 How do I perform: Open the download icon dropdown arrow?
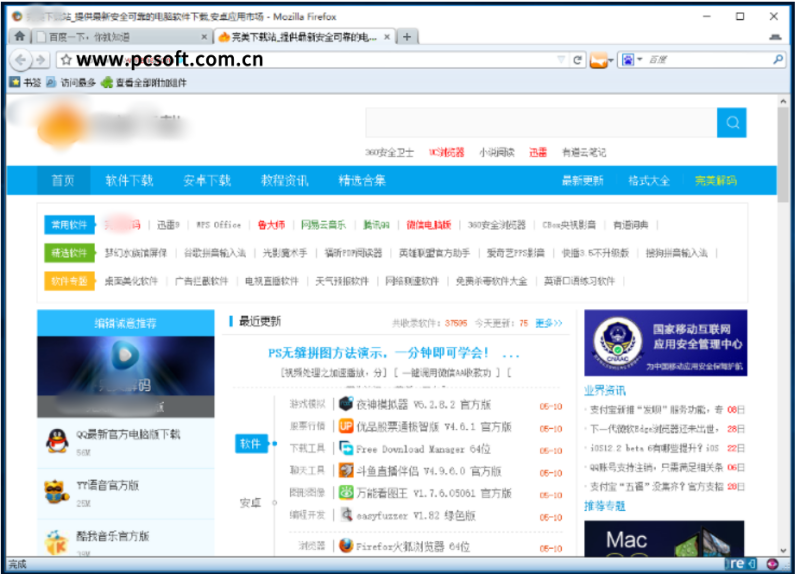click(610, 61)
